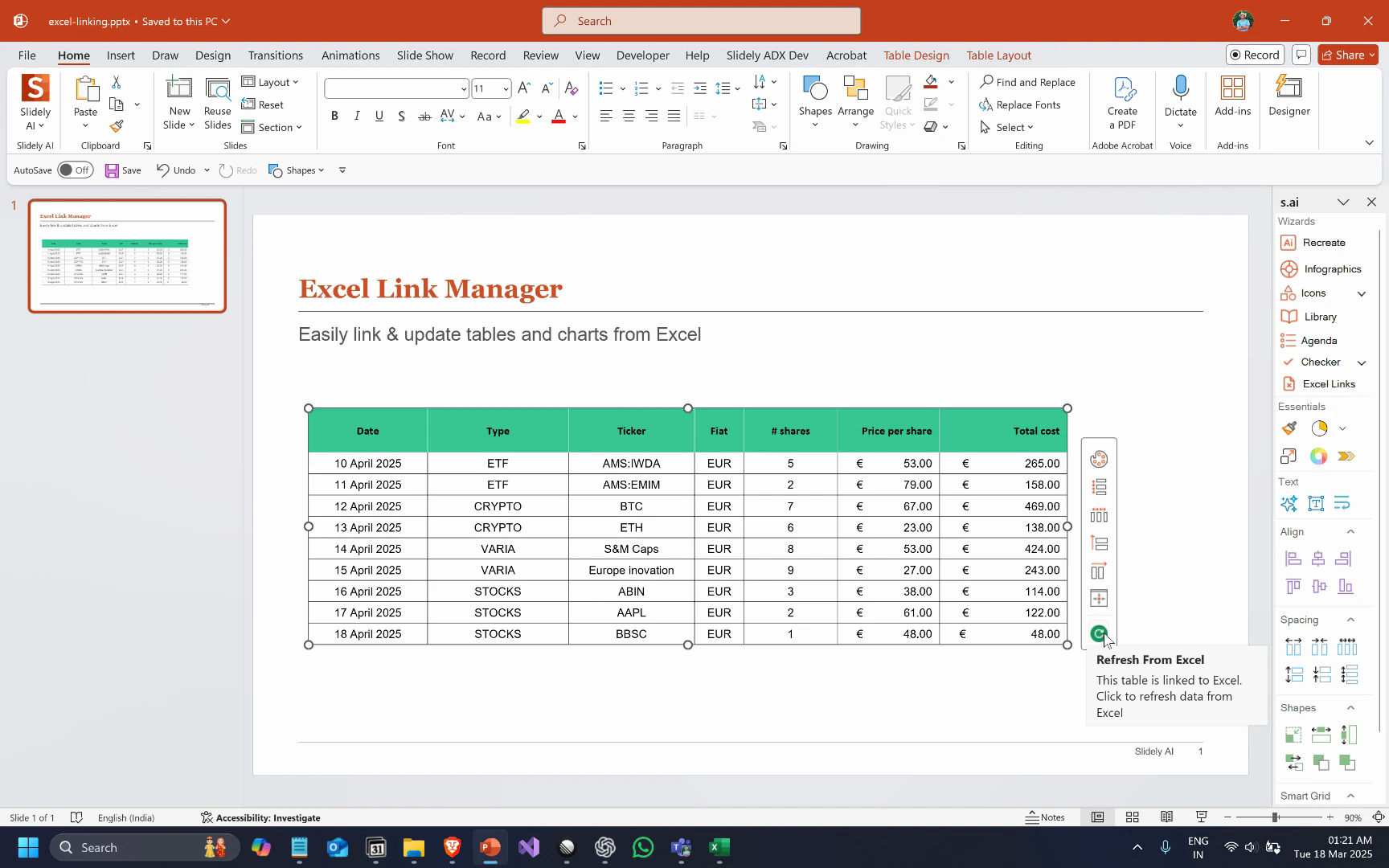Open the Review menu

(540, 55)
